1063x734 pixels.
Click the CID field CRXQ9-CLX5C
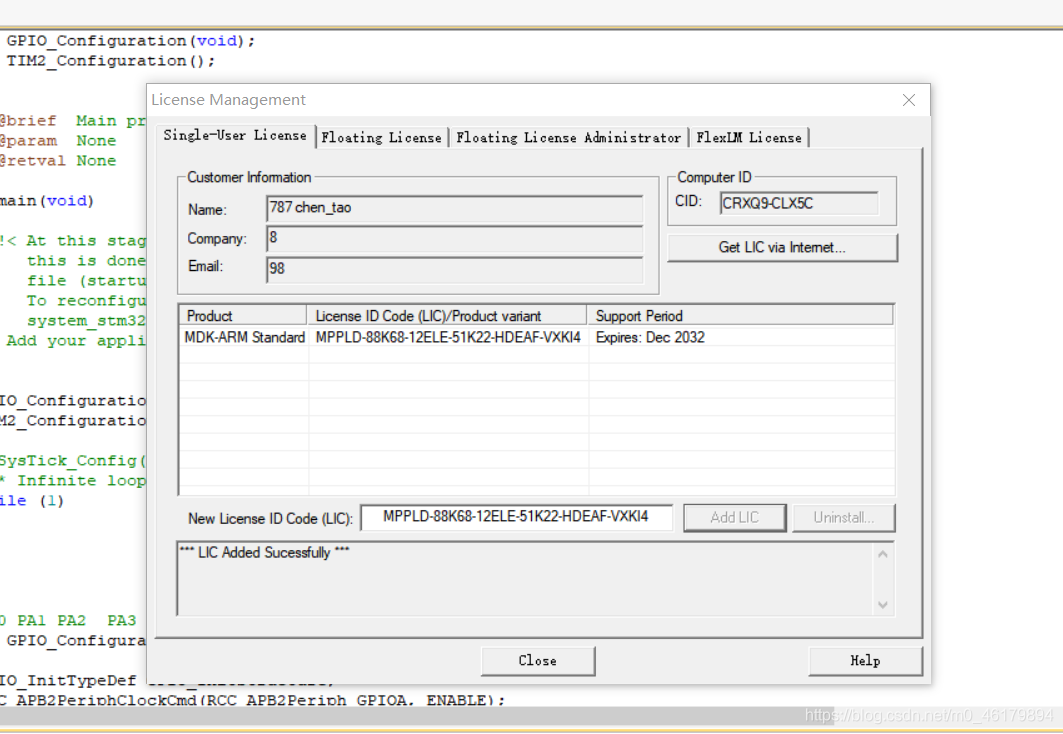point(799,203)
